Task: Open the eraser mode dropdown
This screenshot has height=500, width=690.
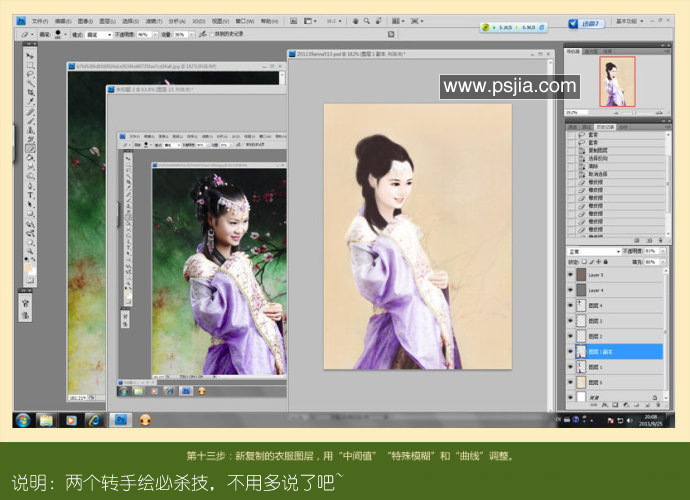Action: pos(98,34)
